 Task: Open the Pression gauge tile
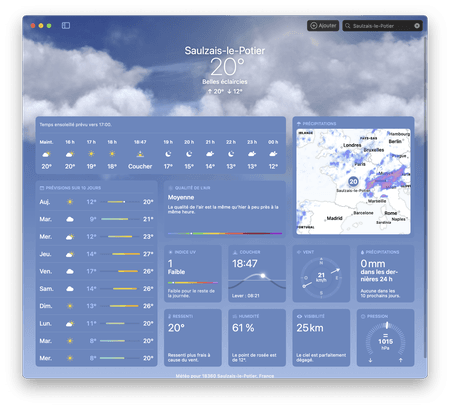[x=385, y=338]
